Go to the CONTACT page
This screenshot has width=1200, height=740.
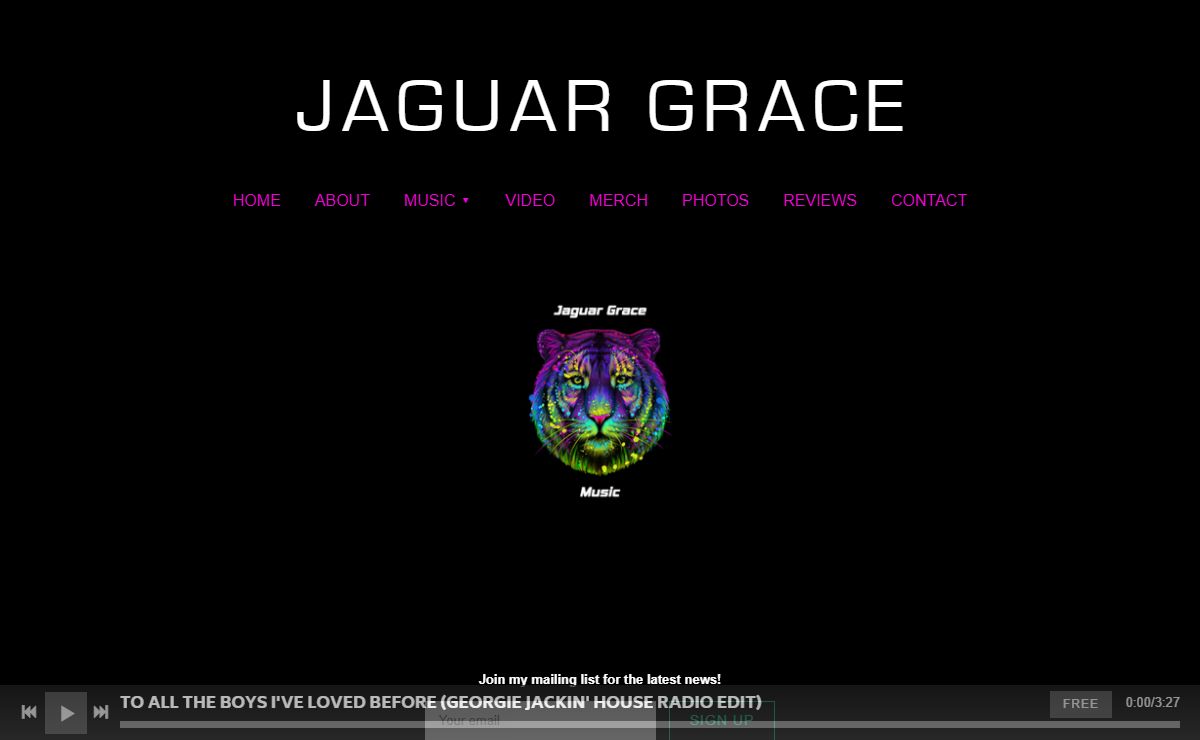tap(929, 200)
